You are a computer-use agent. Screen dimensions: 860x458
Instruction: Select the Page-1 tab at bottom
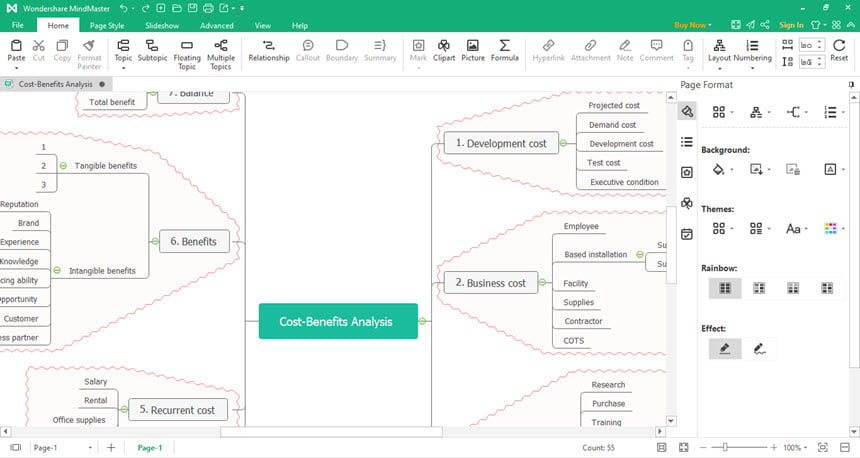(150, 448)
